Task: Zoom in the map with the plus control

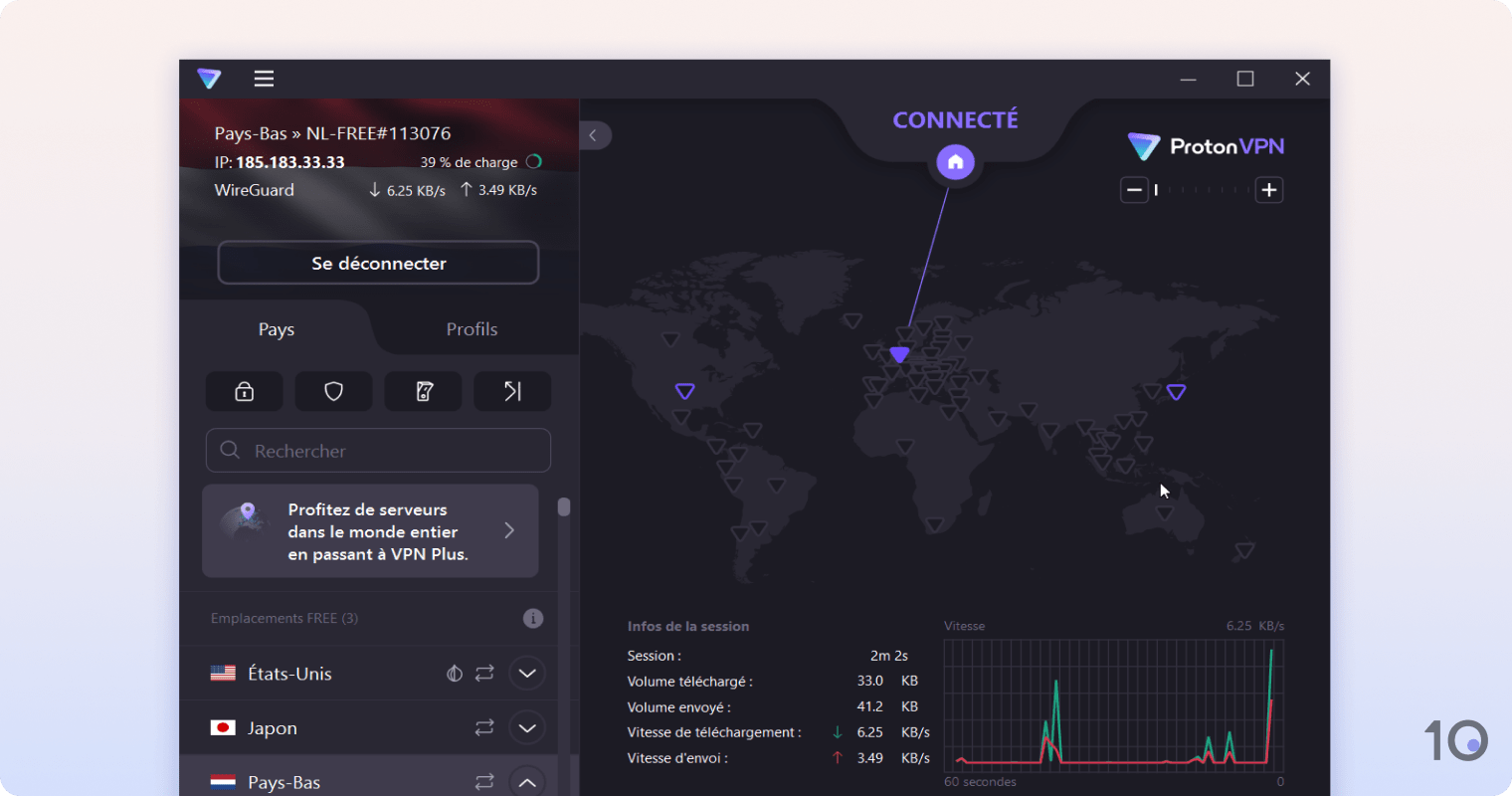Action: pos(1269,189)
